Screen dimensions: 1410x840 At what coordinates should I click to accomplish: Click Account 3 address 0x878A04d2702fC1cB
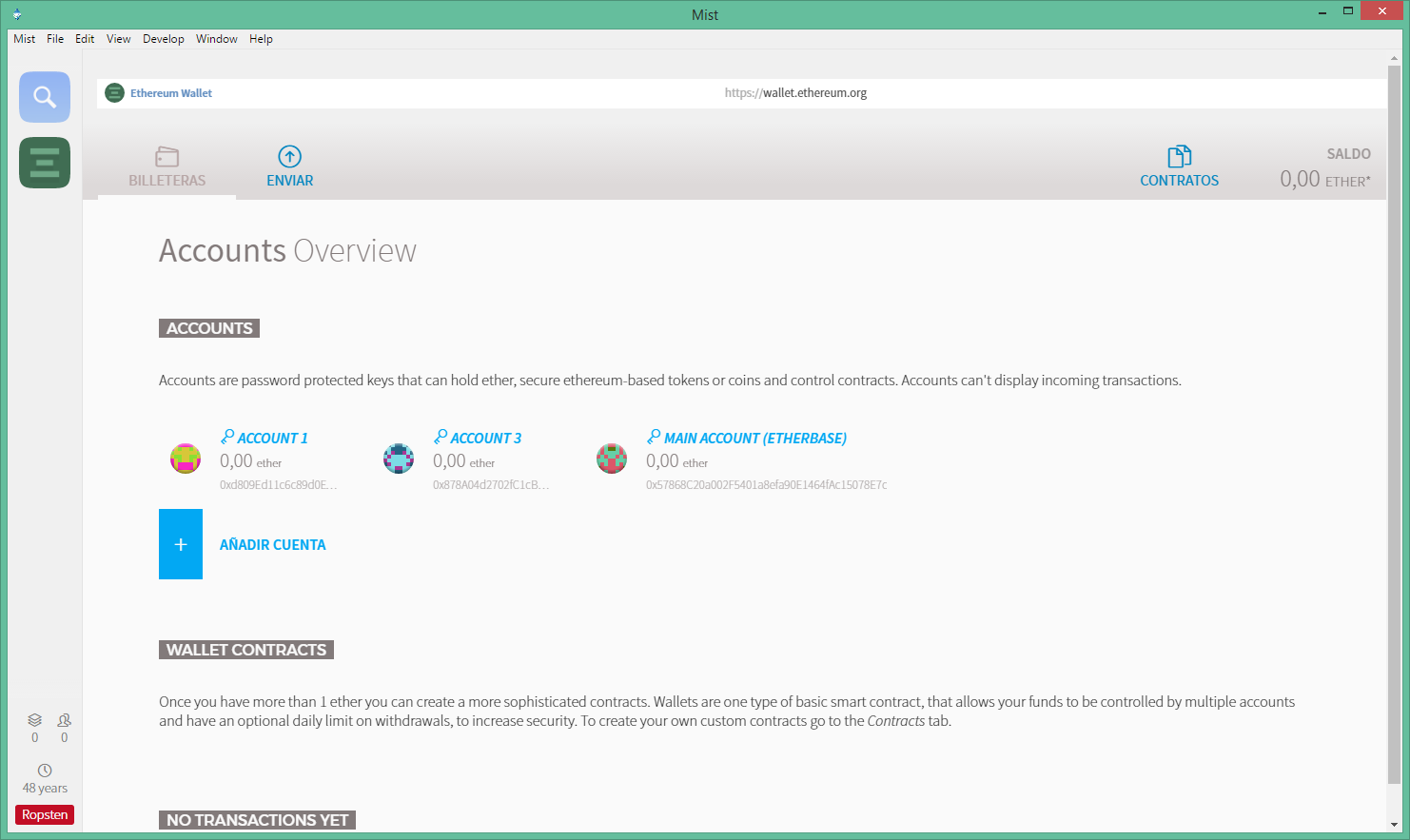pyautogui.click(x=492, y=485)
